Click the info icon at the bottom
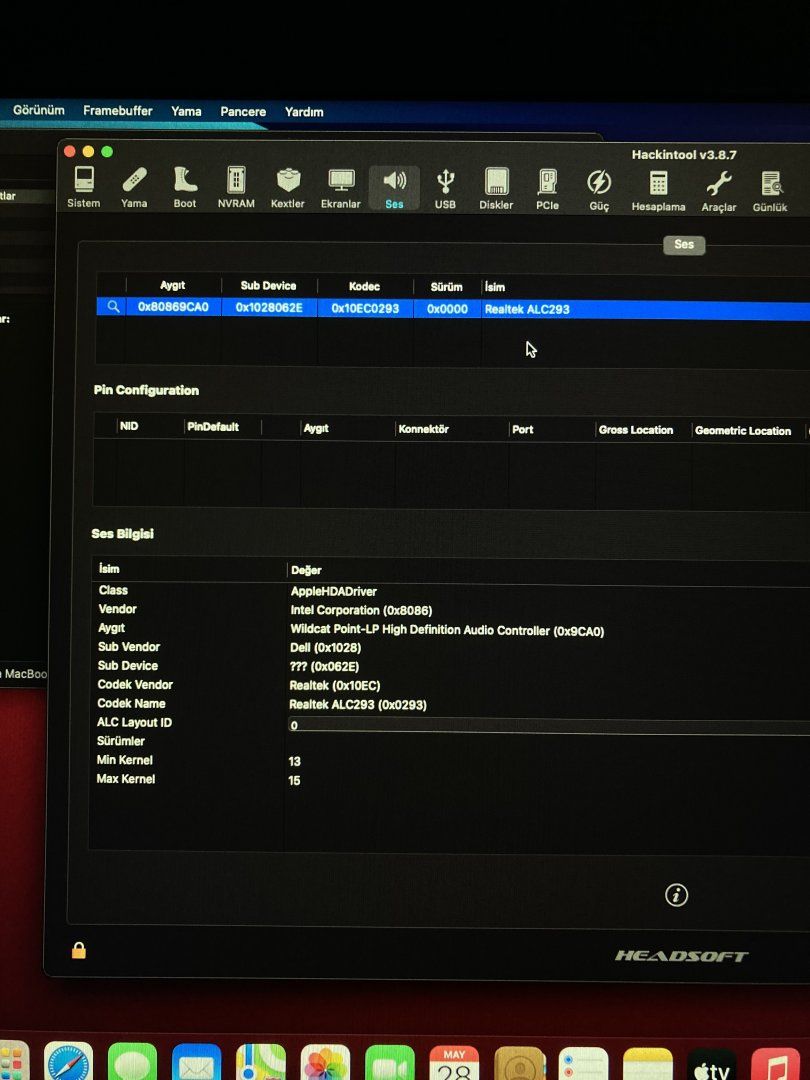This screenshot has width=810, height=1080. pyautogui.click(x=676, y=895)
